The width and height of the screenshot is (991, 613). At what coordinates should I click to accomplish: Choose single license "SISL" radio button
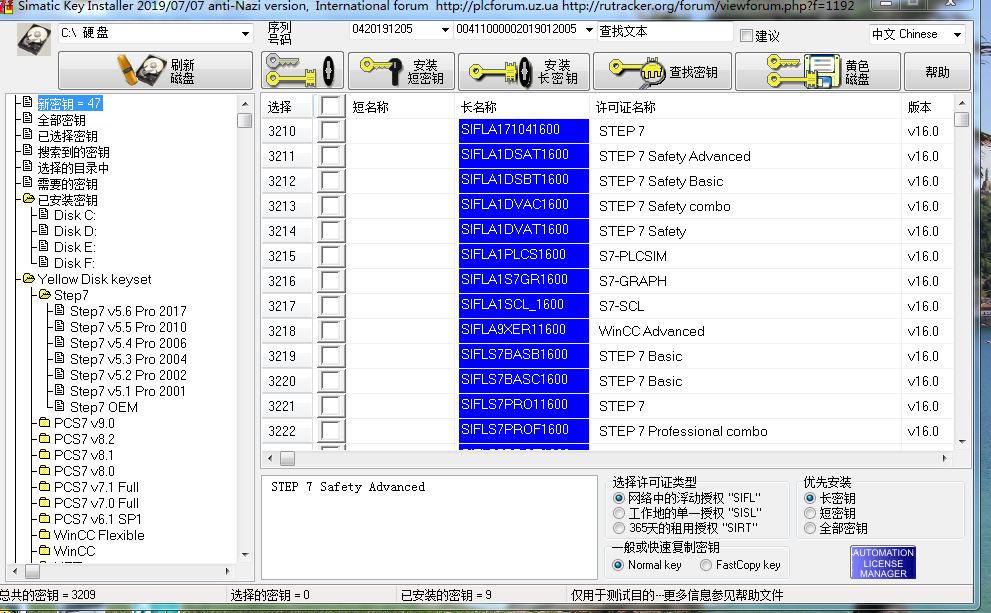[x=619, y=513]
